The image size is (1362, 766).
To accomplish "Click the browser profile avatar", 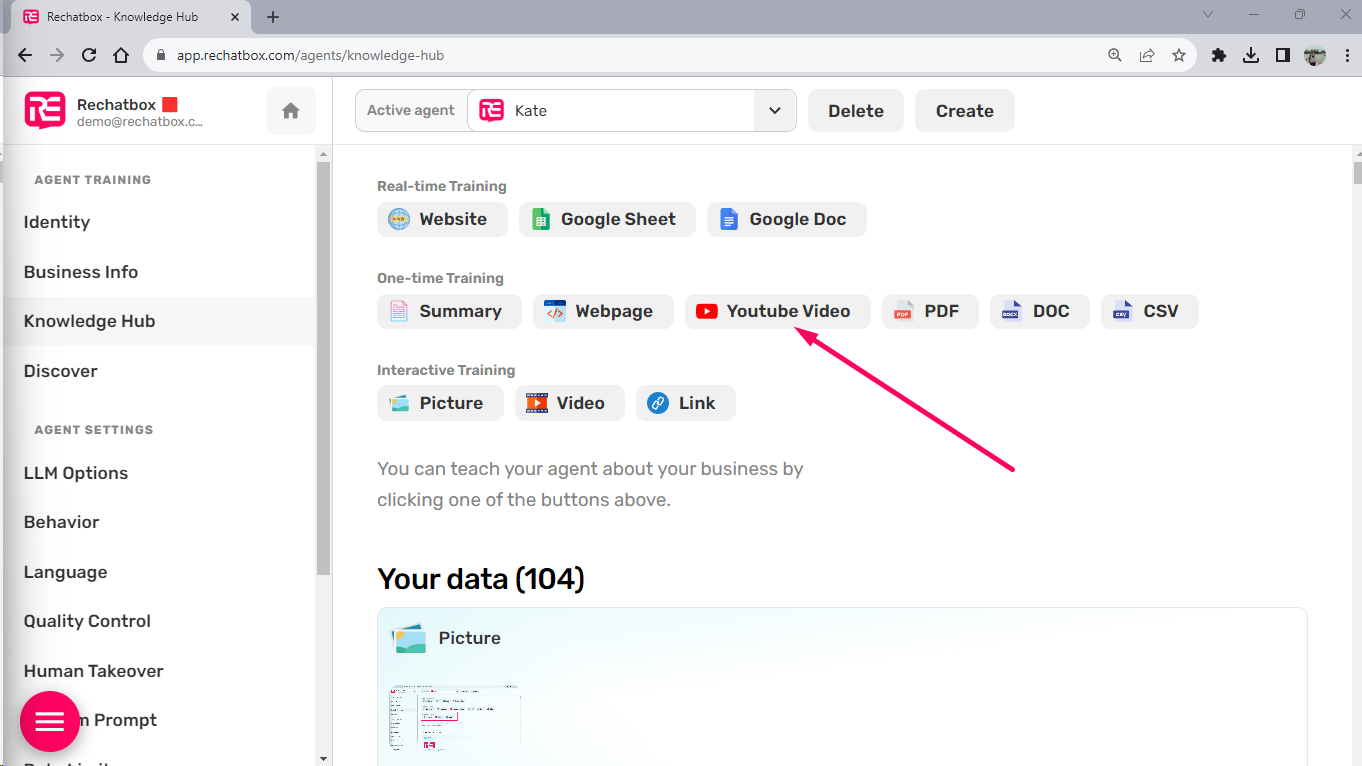I will (x=1315, y=56).
